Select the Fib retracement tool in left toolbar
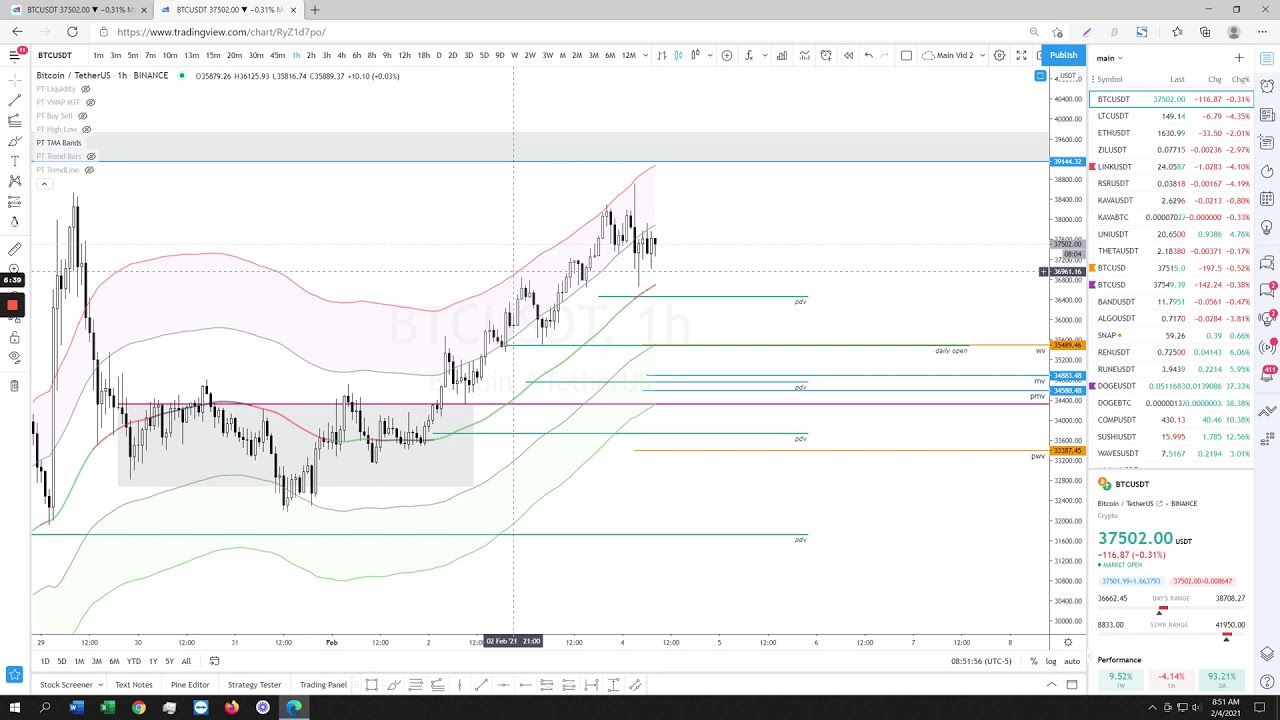Image resolution: width=1280 pixels, height=720 pixels. tap(14, 120)
